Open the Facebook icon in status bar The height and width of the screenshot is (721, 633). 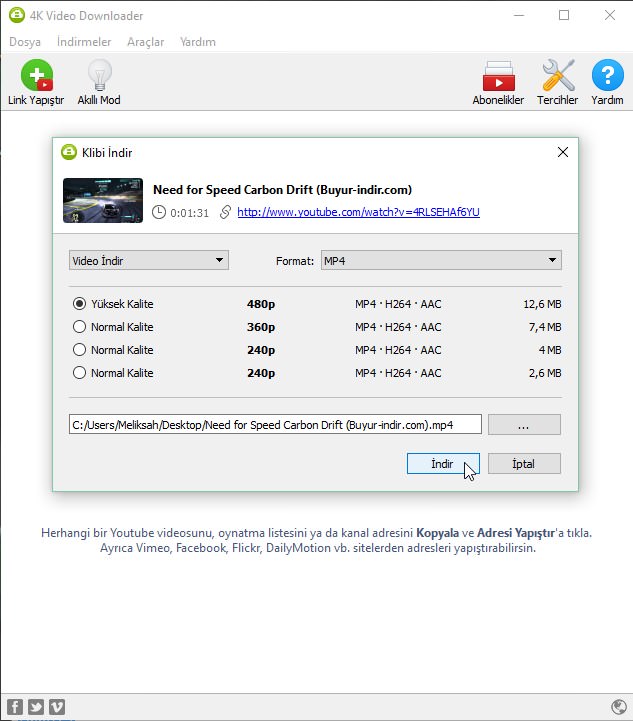coord(15,707)
